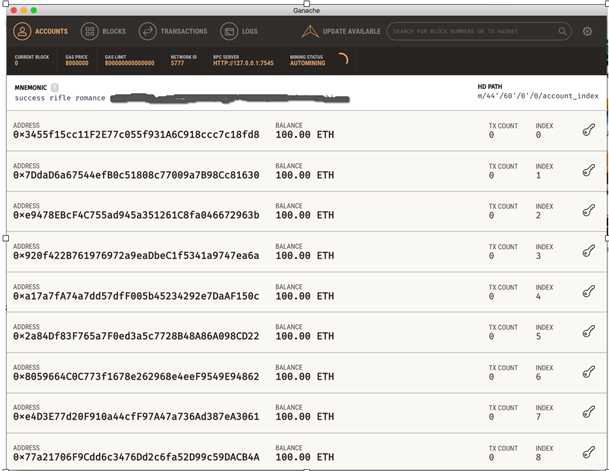
Task: Select address 0xe4D3E77d20F910a44cfF97A47a736Ad387eA3061
Action: pyautogui.click(x=136, y=417)
